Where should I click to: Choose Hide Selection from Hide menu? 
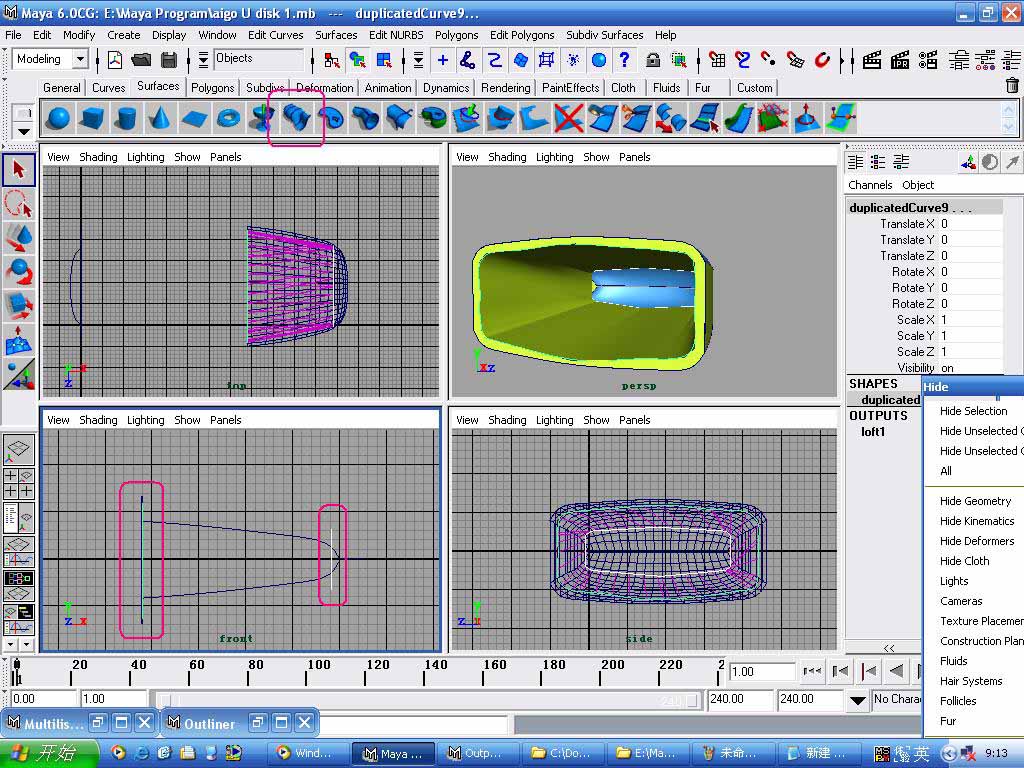pyautogui.click(x=973, y=411)
